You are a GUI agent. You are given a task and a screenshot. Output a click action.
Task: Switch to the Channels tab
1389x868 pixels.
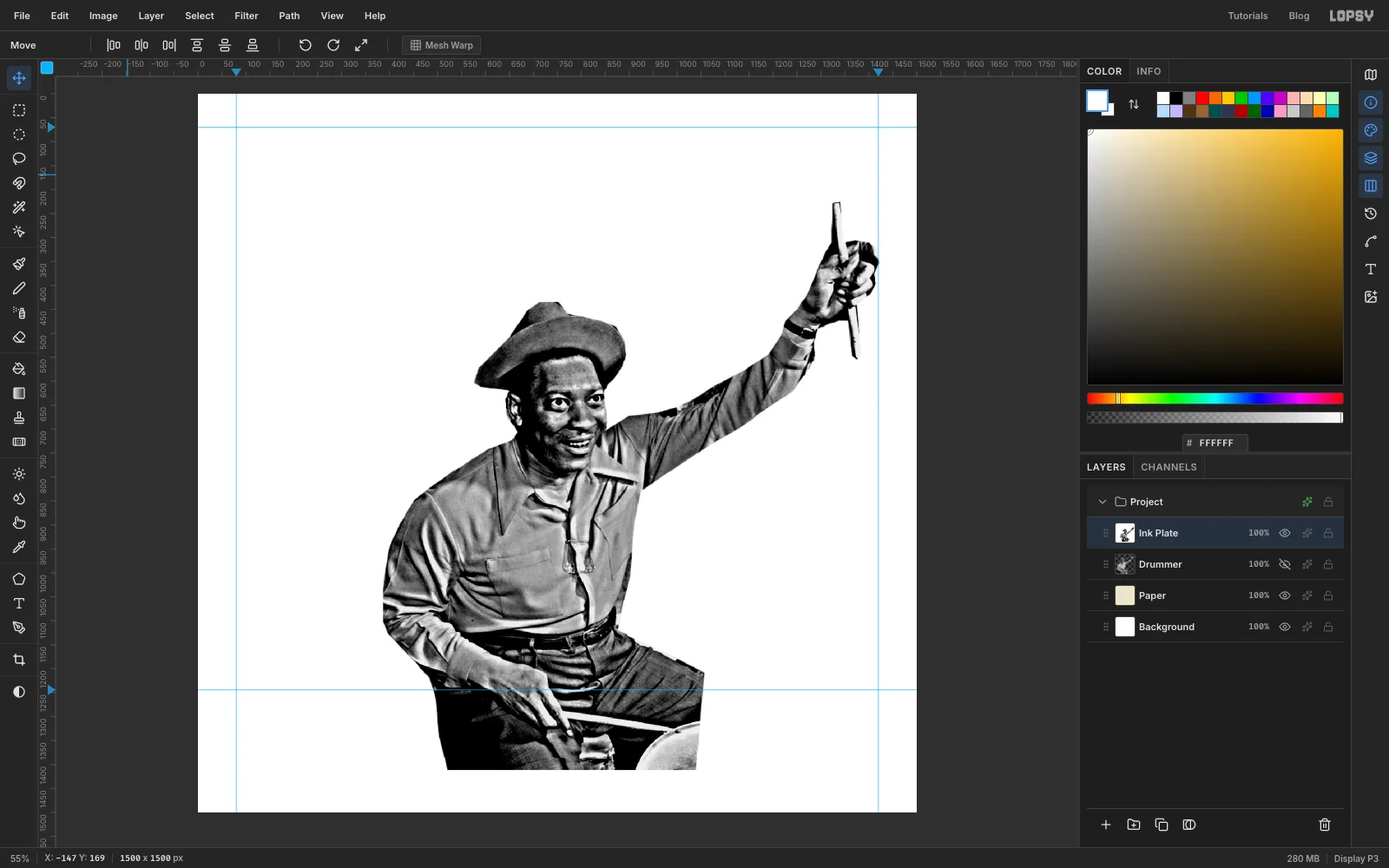pos(1168,467)
